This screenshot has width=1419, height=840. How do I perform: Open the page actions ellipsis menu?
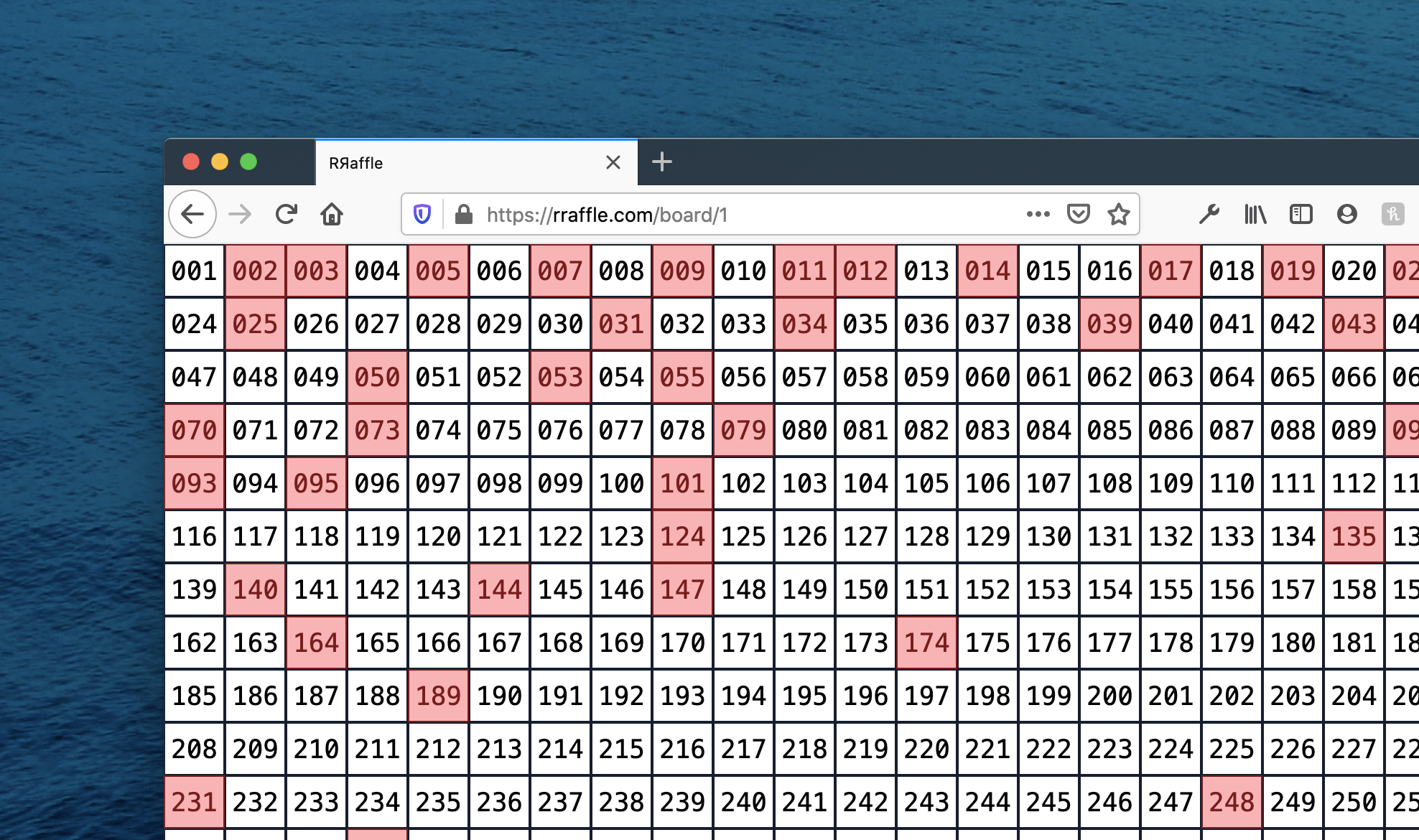point(1038,214)
